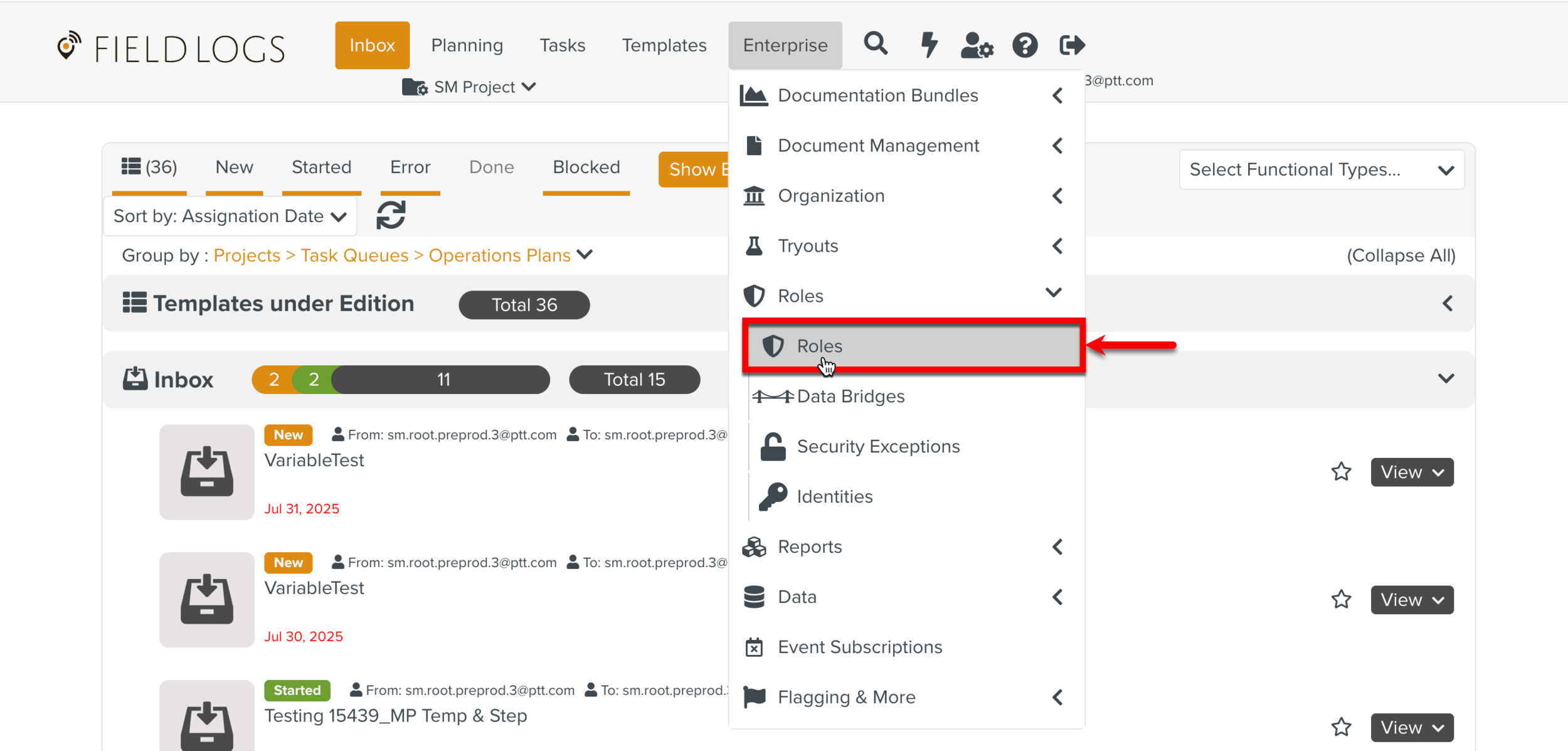1568x751 pixels.
Task: Click the lightning bolt quick actions icon
Action: (x=928, y=45)
